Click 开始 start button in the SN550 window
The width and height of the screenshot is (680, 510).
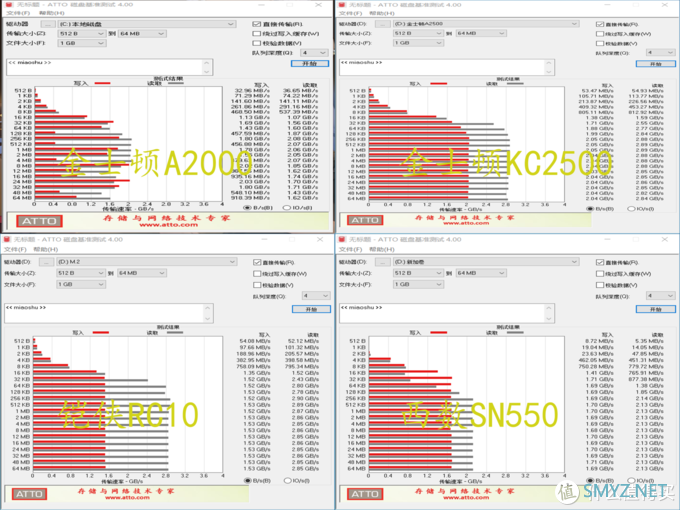pos(655,309)
